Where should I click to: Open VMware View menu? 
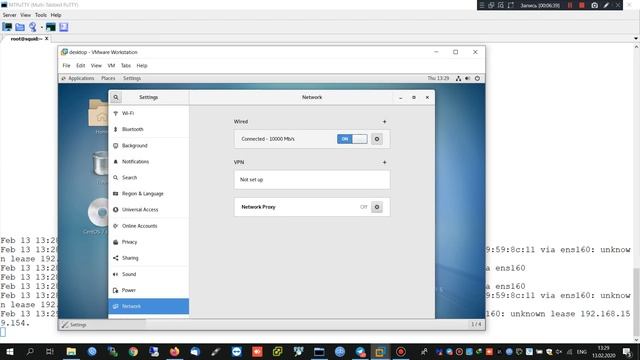tap(96, 66)
